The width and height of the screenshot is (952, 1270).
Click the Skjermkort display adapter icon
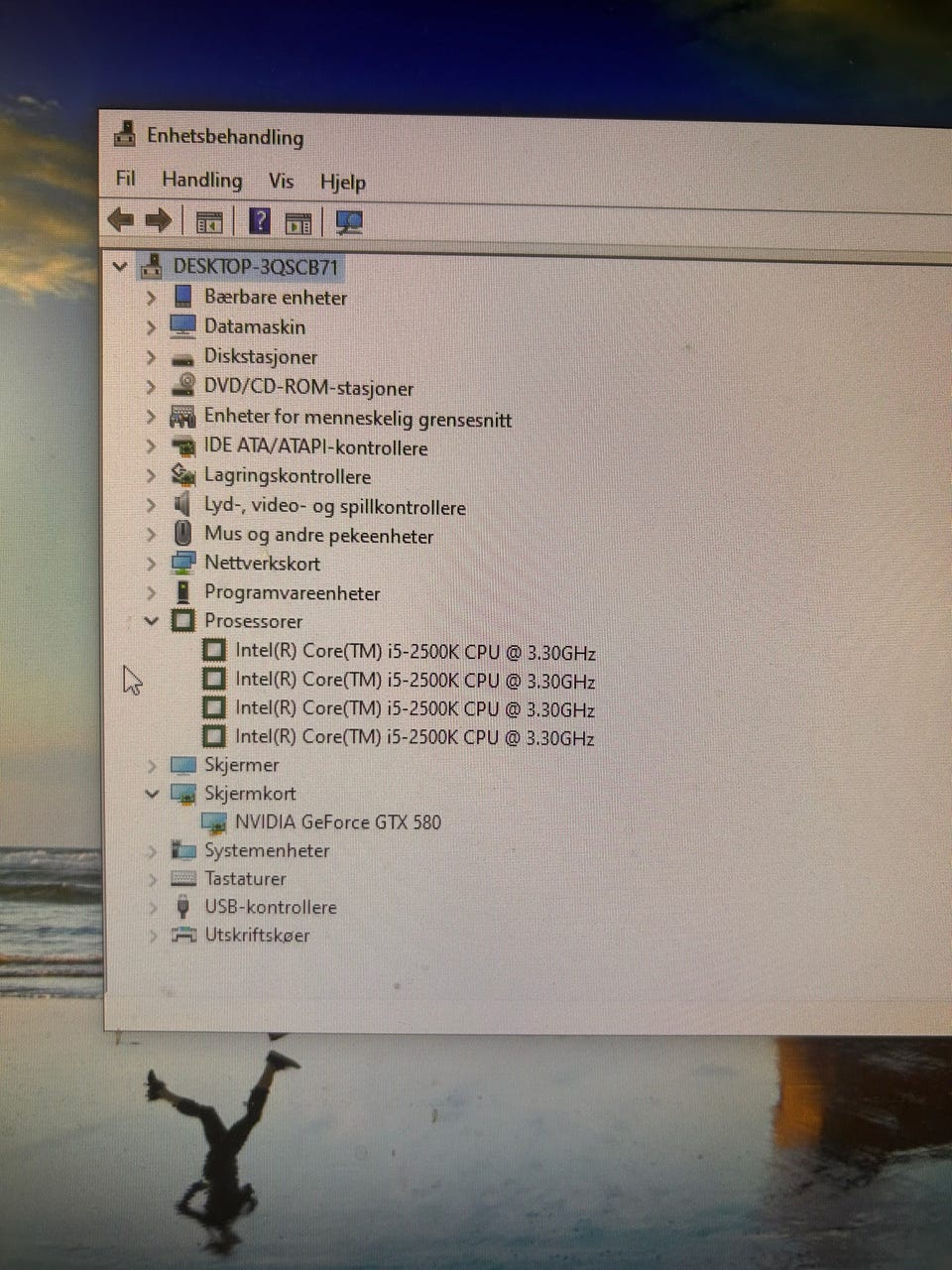point(183,794)
